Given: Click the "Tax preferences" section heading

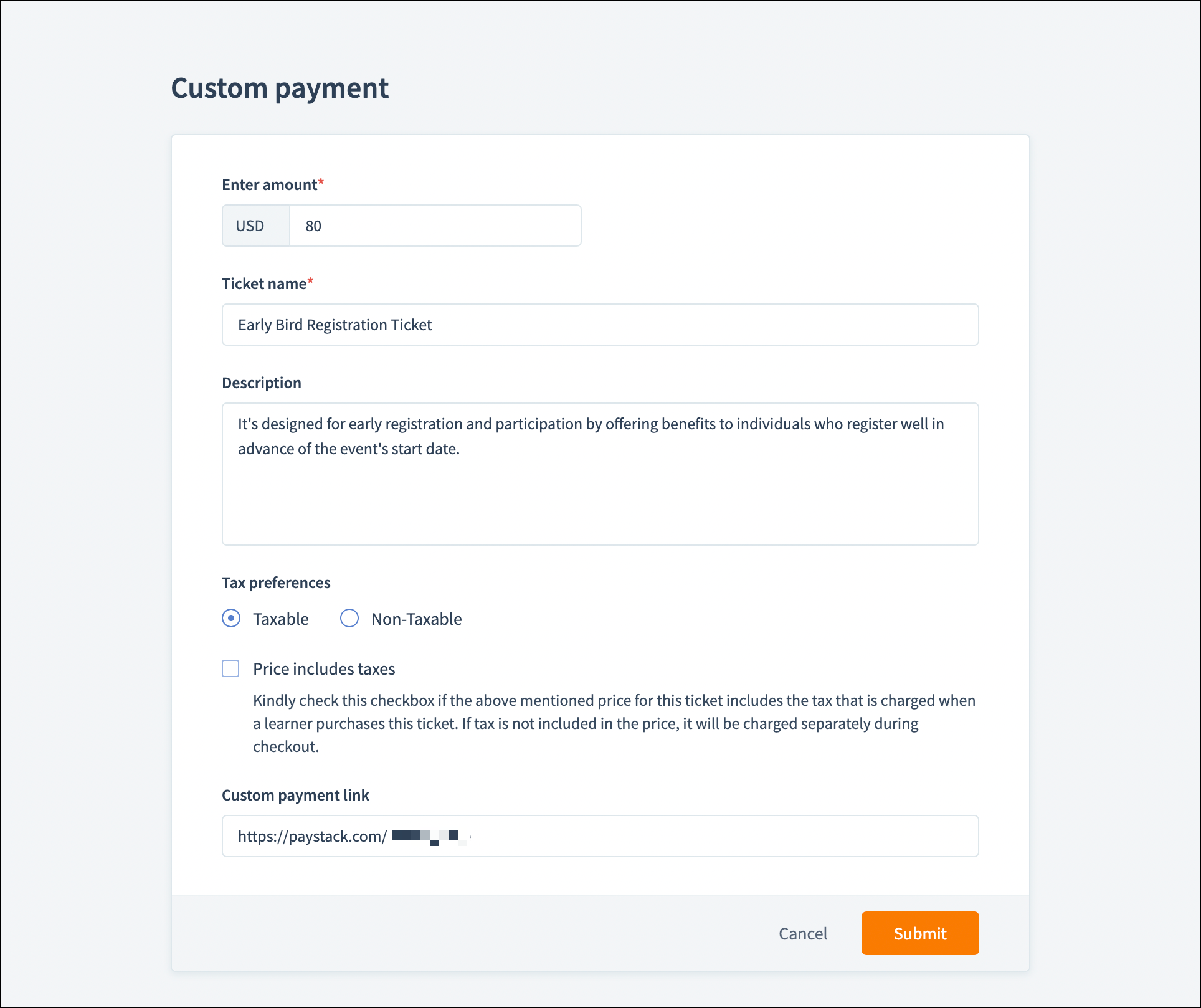Looking at the screenshot, I should [276, 583].
